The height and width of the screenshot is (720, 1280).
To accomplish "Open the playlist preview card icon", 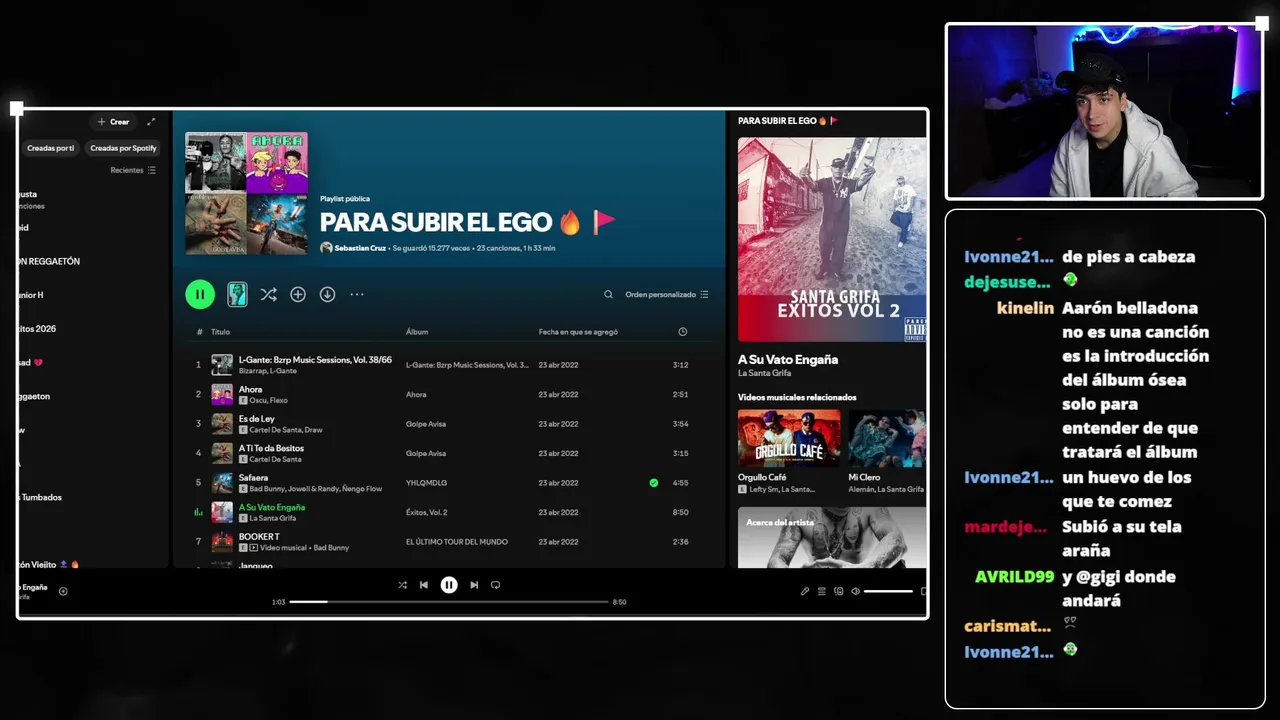I will point(237,294).
